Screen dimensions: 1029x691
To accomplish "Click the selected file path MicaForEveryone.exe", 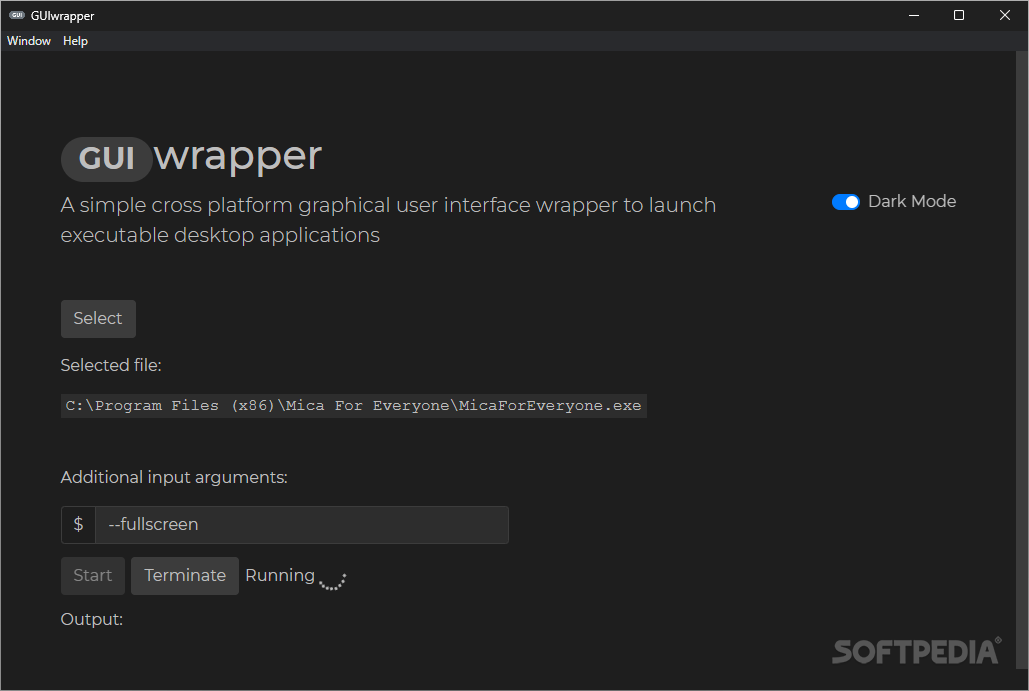I will [x=354, y=406].
